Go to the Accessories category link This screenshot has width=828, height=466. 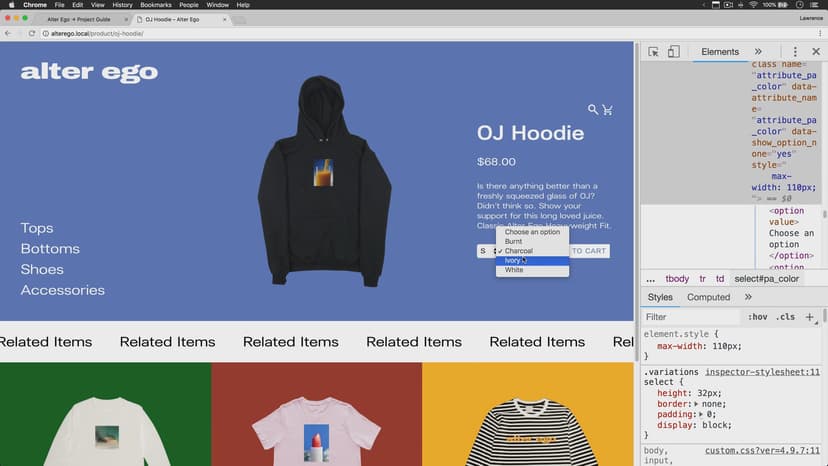(62, 290)
